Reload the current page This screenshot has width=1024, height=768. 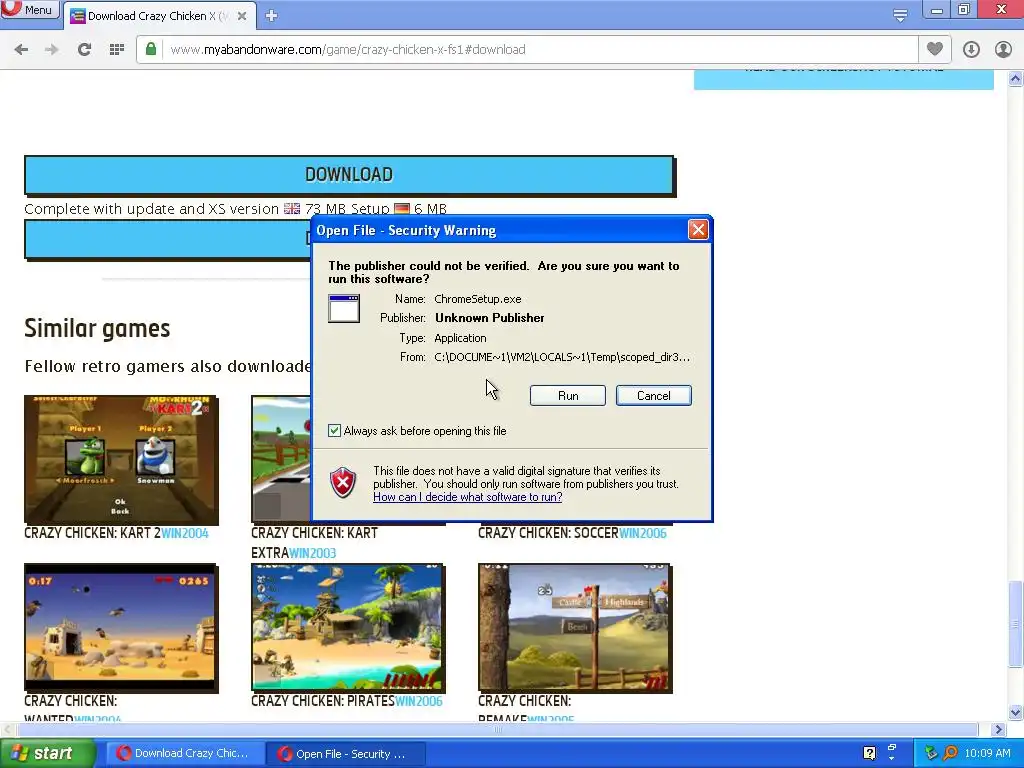point(84,50)
